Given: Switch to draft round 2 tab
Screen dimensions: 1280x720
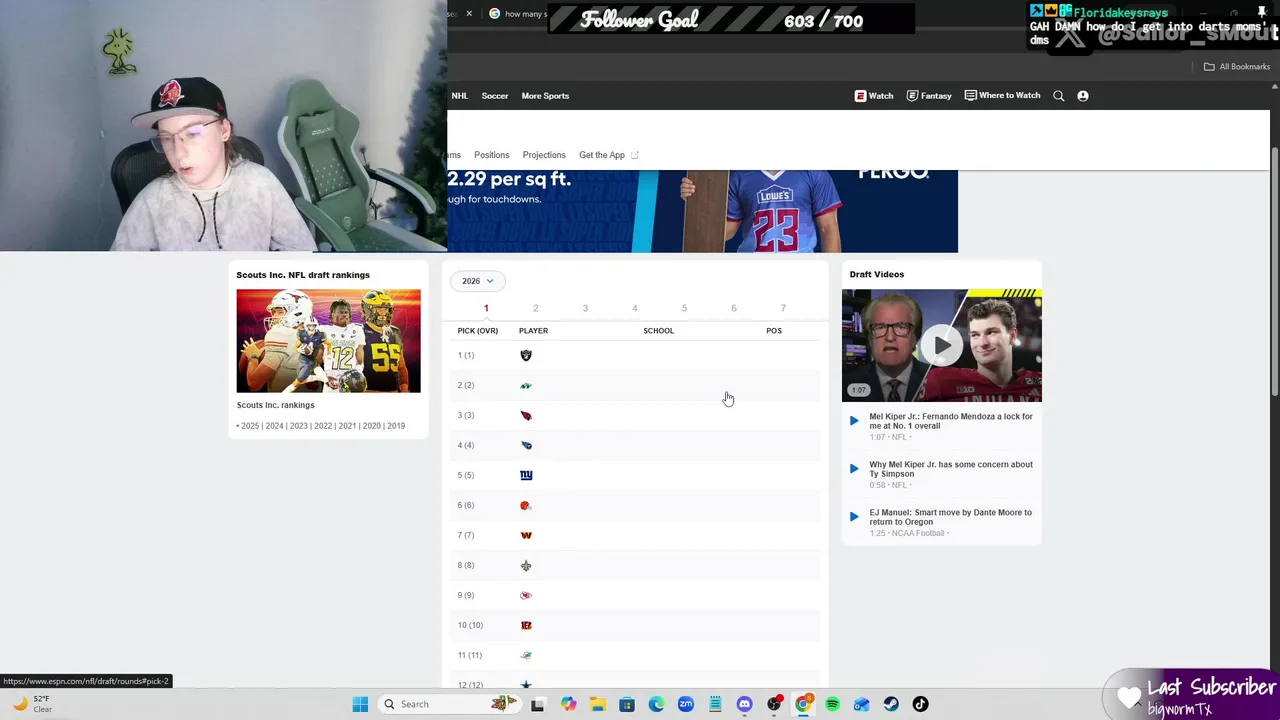Looking at the screenshot, I should (x=535, y=308).
